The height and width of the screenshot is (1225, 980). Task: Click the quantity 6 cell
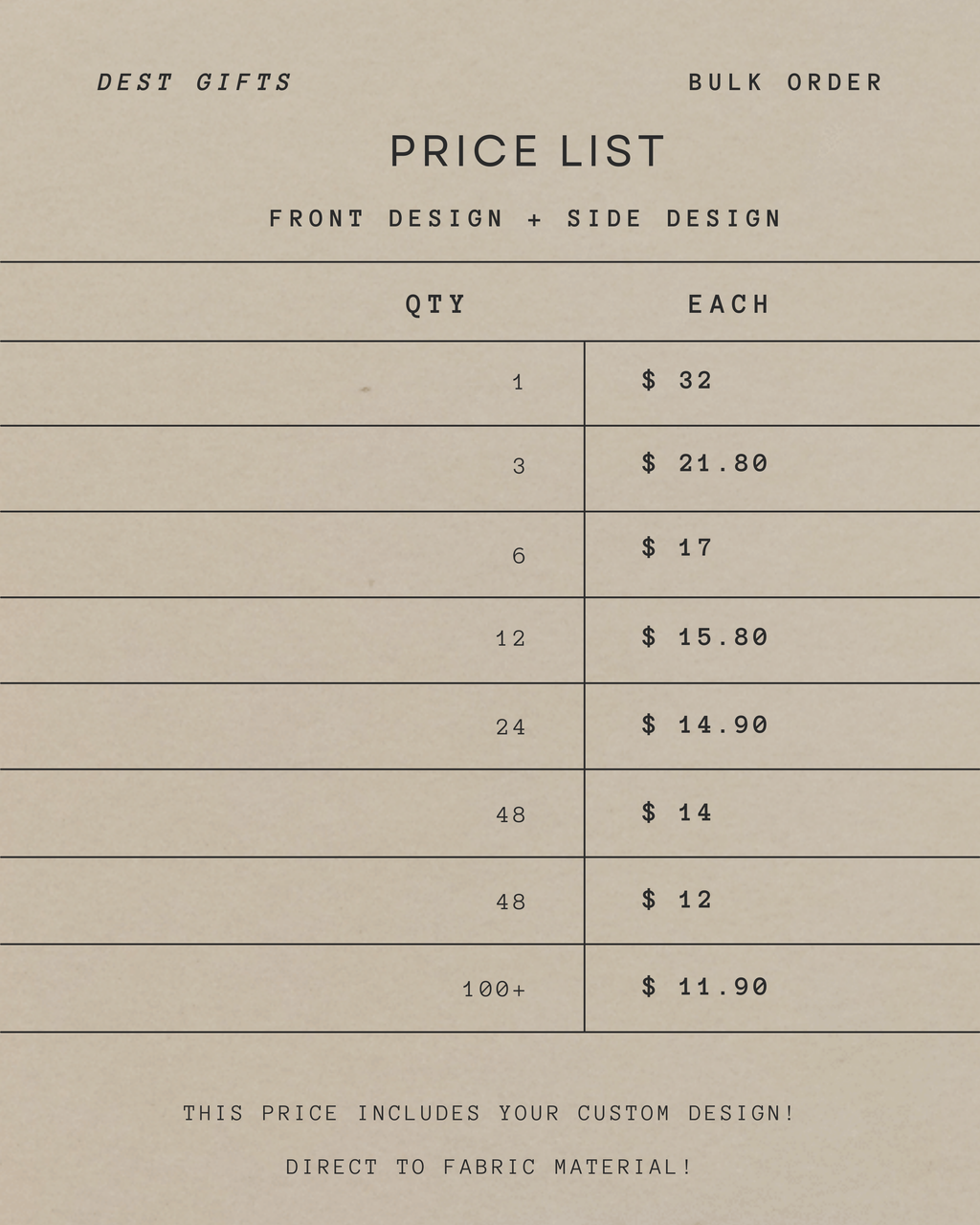tap(519, 556)
